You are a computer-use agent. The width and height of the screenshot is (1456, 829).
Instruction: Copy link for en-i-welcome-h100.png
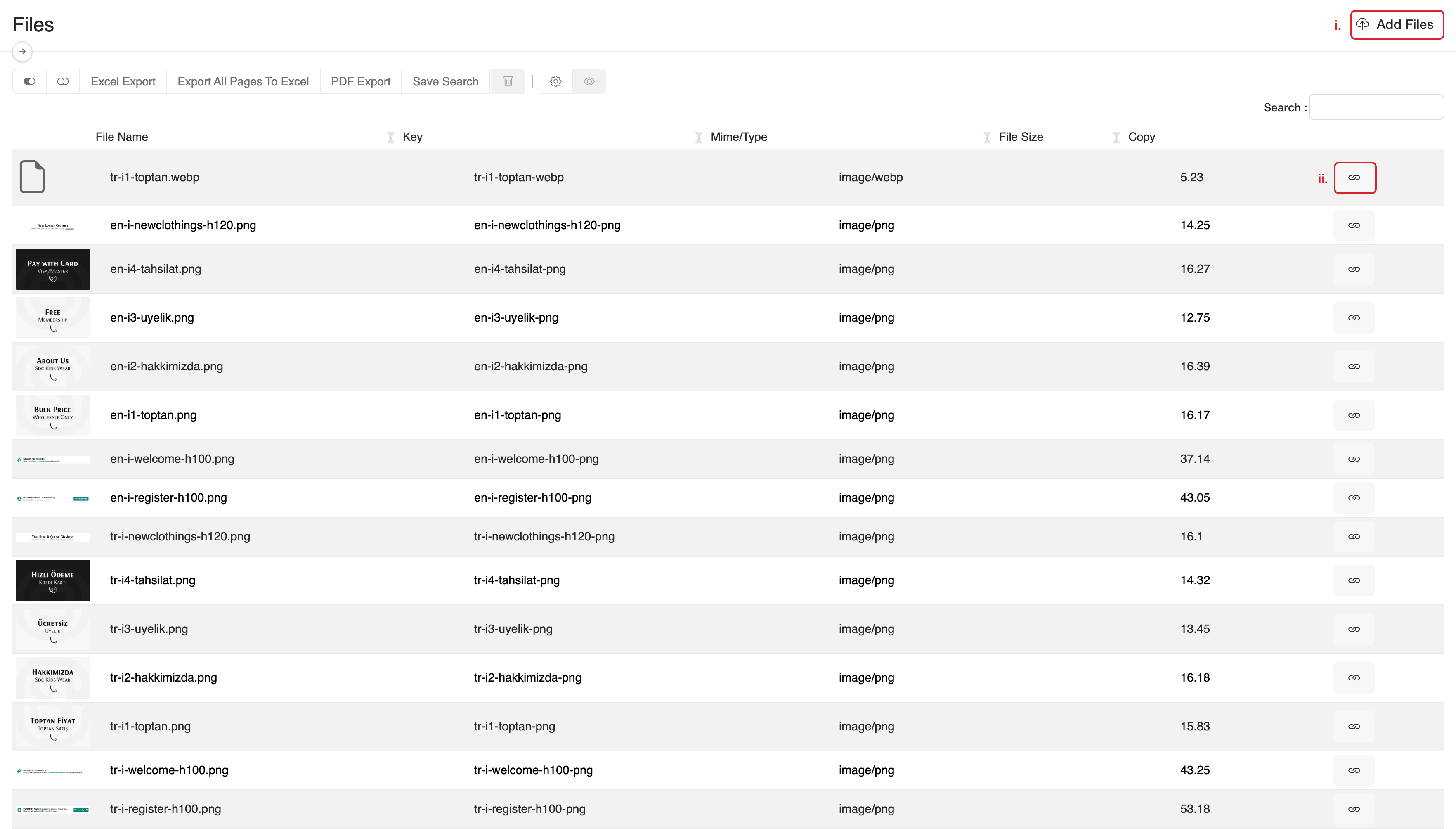tap(1354, 459)
